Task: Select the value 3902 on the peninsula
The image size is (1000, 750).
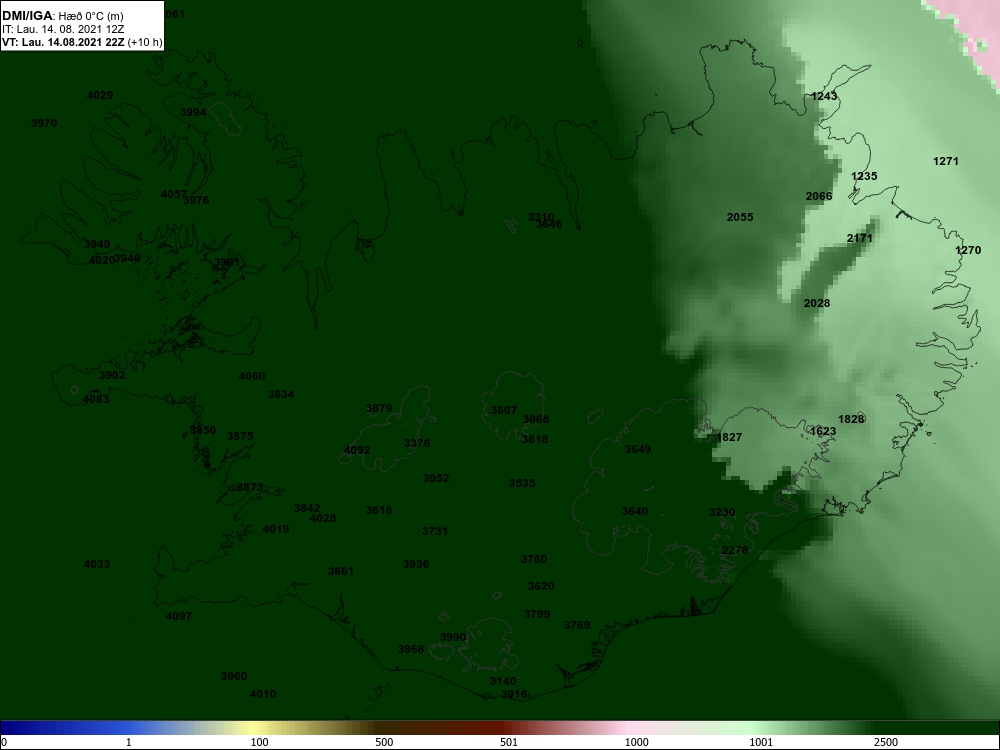Action: click(112, 375)
